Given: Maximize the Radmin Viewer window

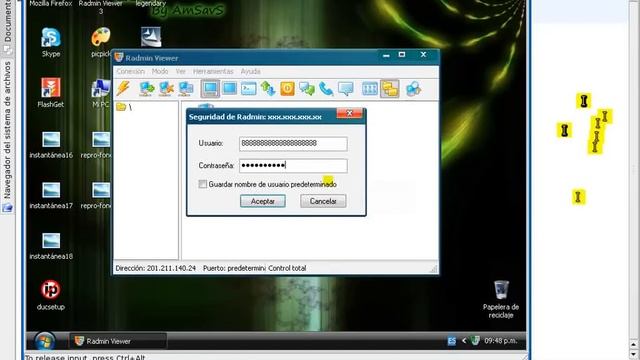Looking at the screenshot, I should click(402, 55).
